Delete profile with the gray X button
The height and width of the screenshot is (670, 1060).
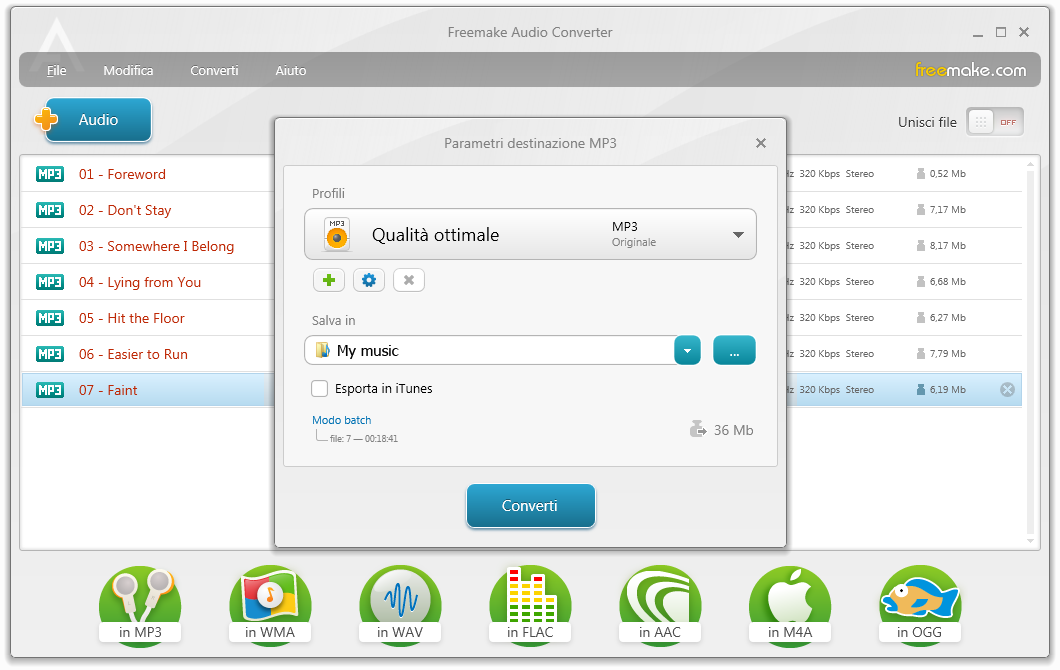pyautogui.click(x=409, y=280)
